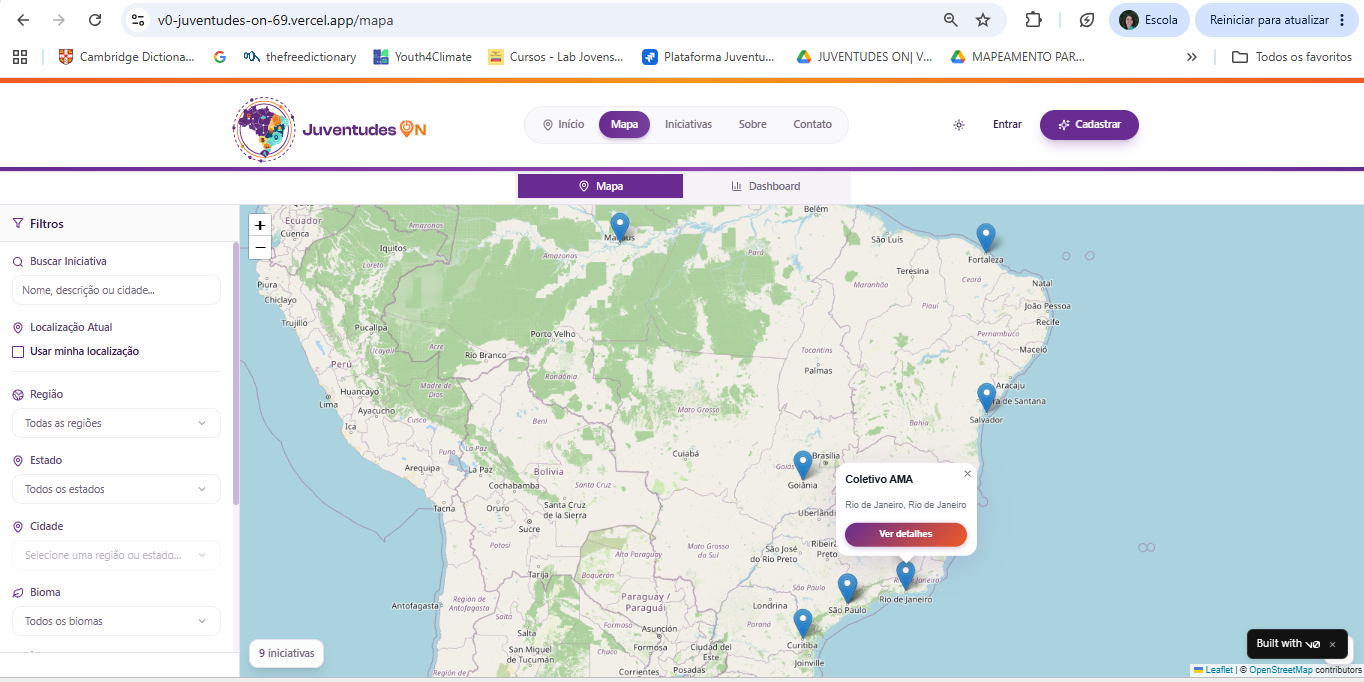Image resolution: width=1364 pixels, height=682 pixels.
Task: Bookmark this page with the star icon
Action: pyautogui.click(x=983, y=20)
